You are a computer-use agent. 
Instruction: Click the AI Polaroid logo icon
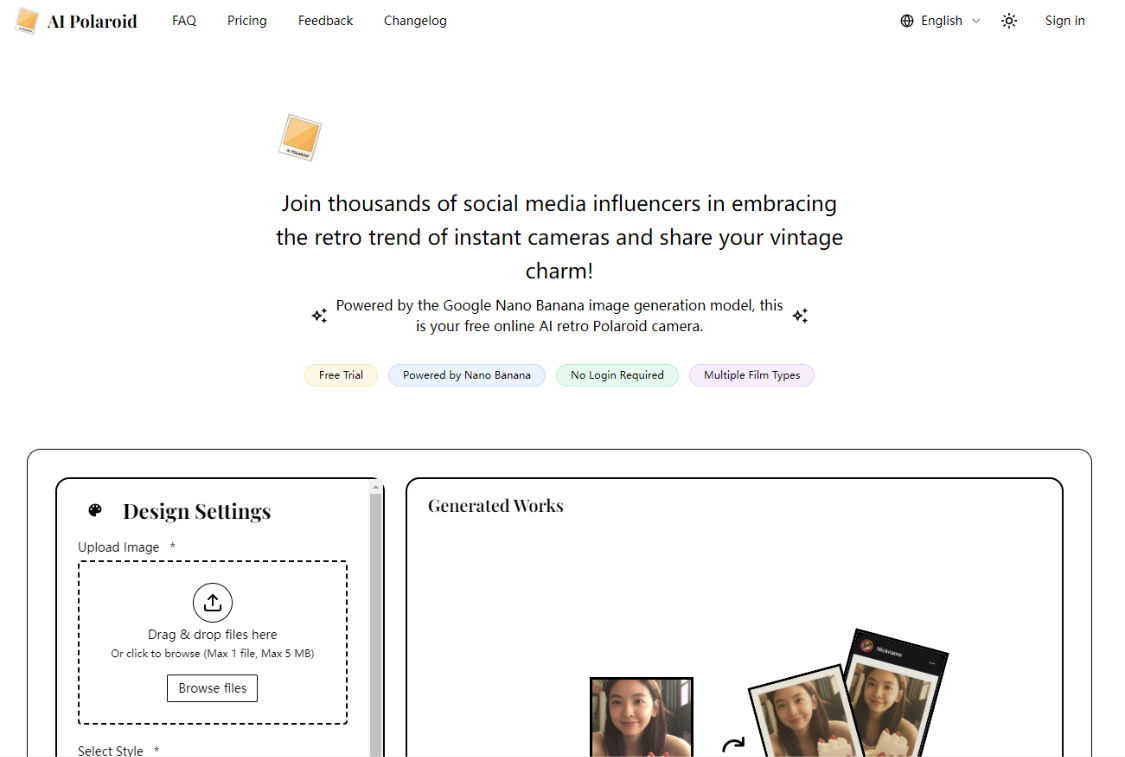25,20
